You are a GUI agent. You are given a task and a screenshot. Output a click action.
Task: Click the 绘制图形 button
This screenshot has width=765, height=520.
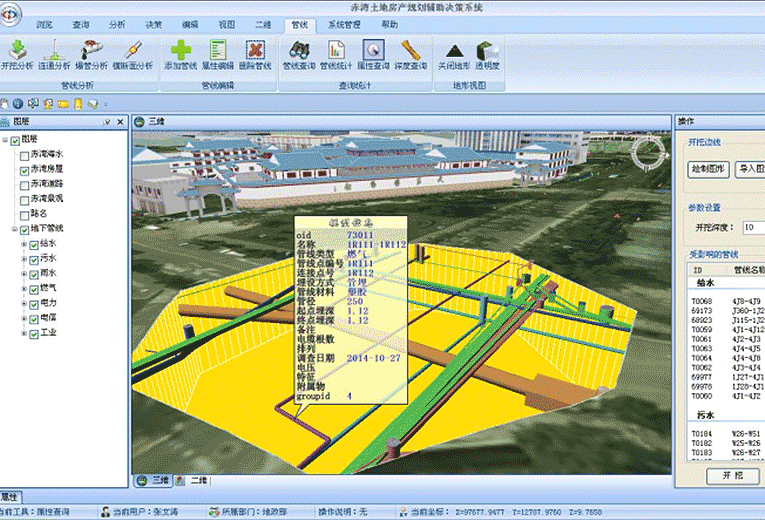coord(707,168)
